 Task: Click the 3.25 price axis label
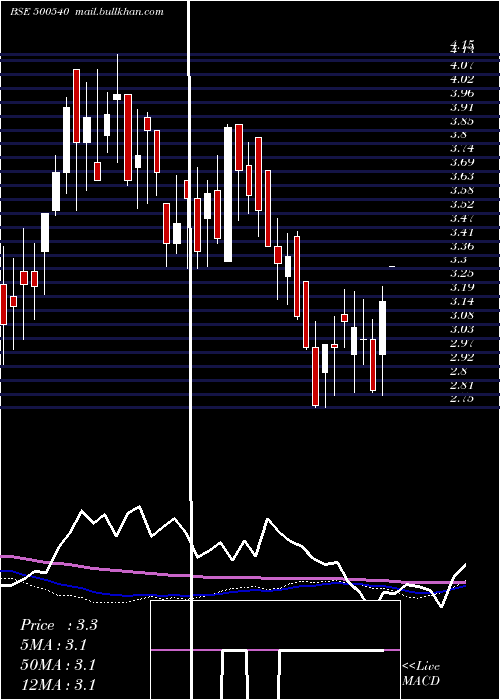462,274
